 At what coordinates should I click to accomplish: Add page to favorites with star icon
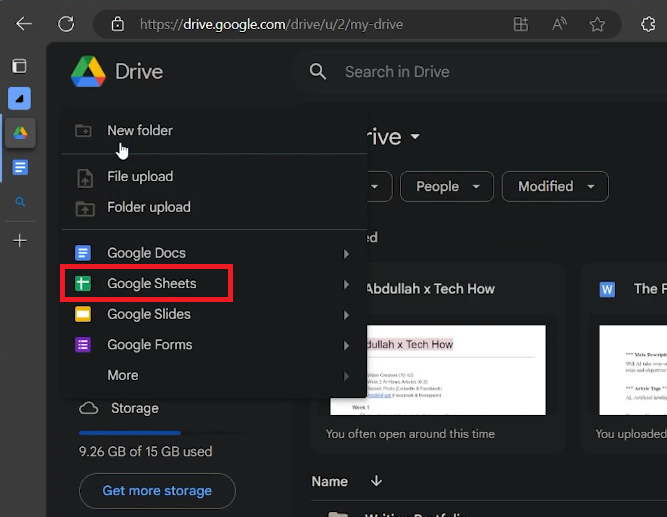tap(596, 24)
